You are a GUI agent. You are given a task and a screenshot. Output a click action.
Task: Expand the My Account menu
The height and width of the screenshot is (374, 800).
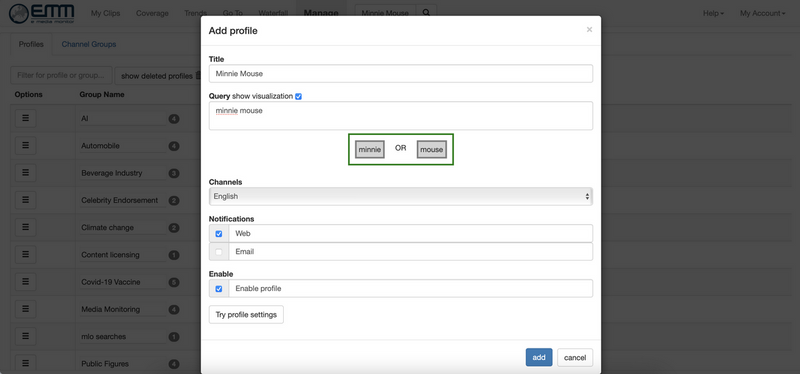[x=762, y=13]
